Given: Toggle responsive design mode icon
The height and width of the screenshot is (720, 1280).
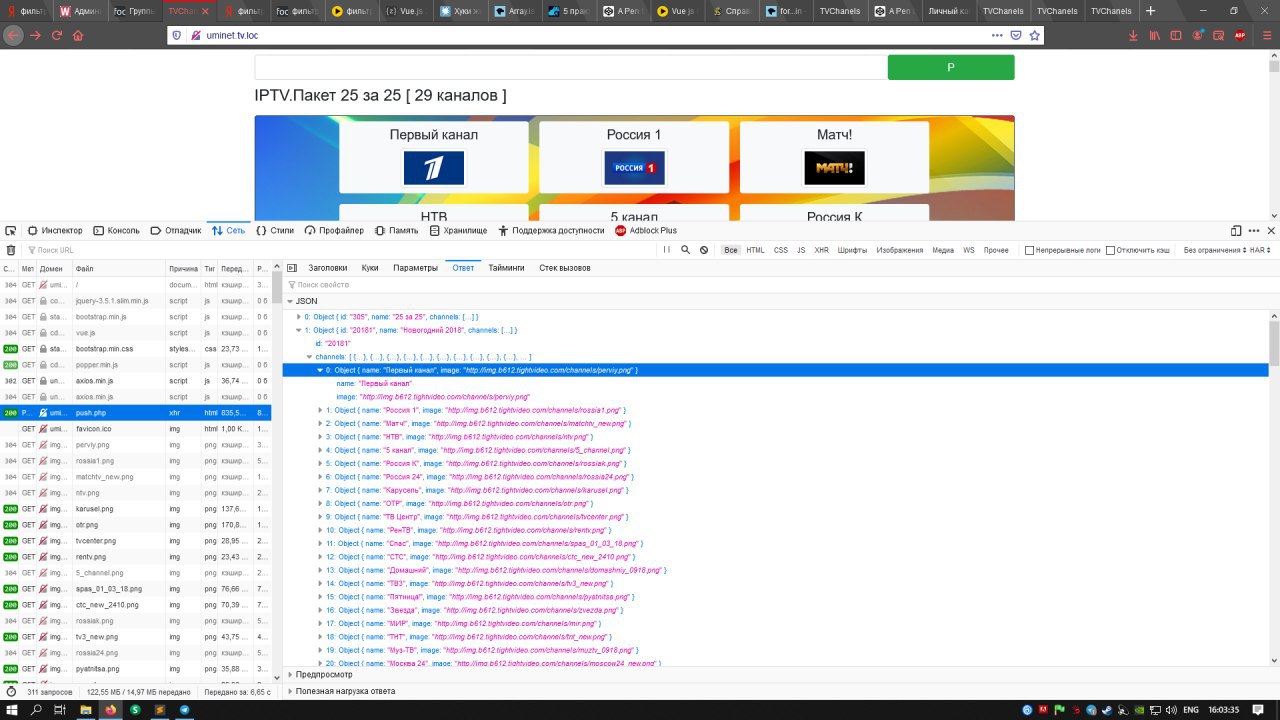Looking at the screenshot, I should [x=1236, y=230].
